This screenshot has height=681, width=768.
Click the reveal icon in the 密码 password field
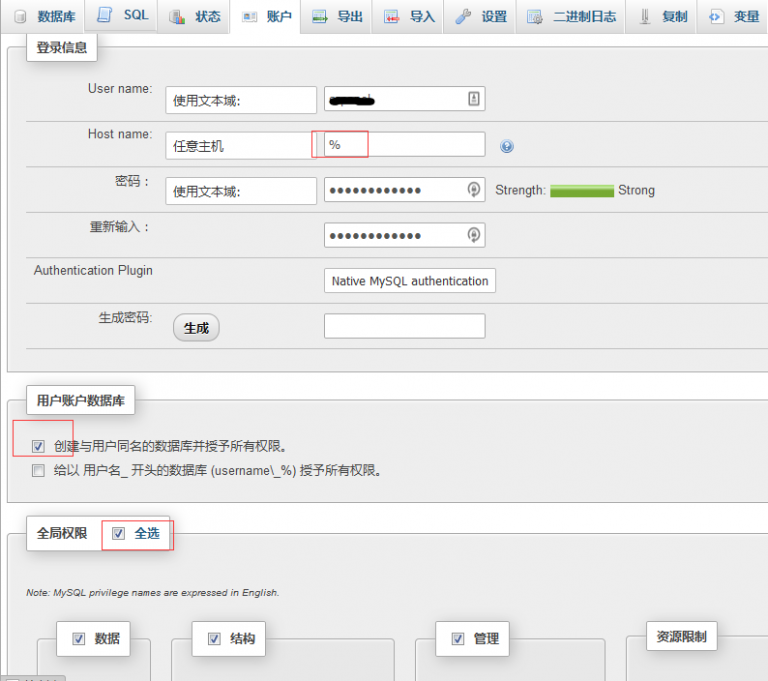tap(474, 190)
